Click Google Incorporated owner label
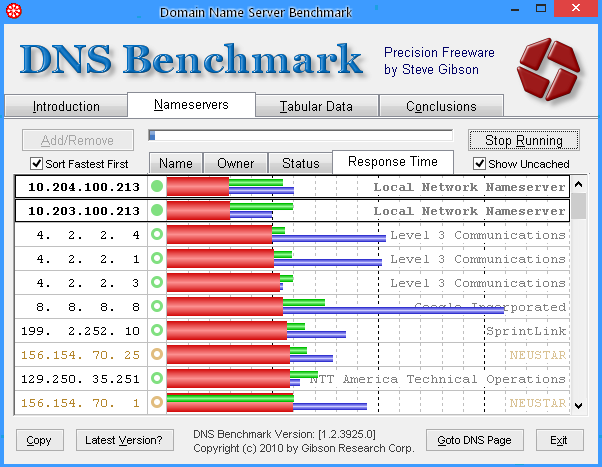 490,306
